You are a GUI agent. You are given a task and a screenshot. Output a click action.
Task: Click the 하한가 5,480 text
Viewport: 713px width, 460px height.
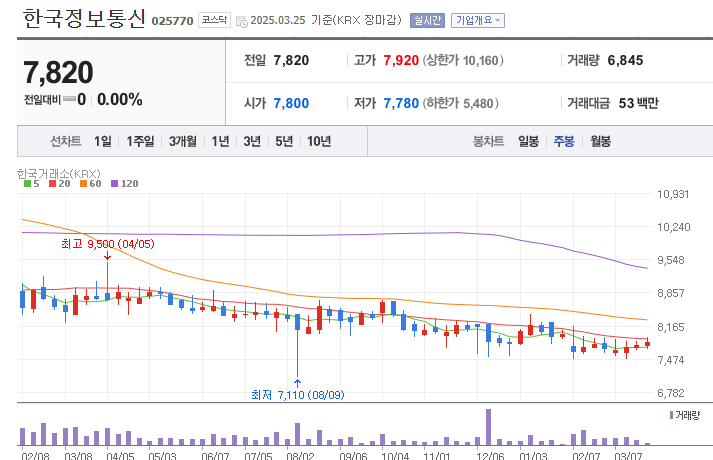coord(461,103)
